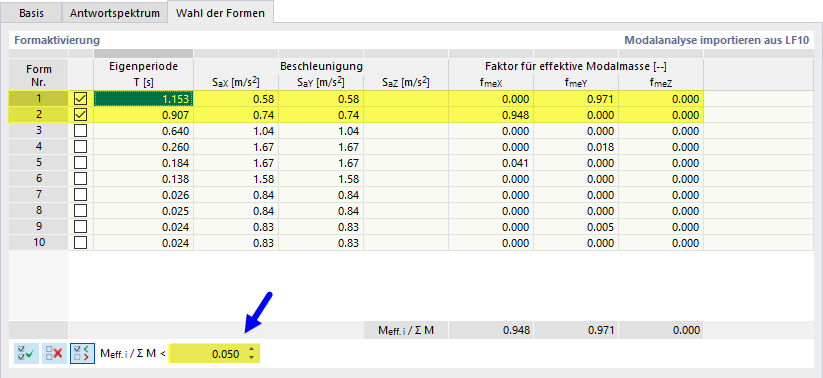Image resolution: width=823 pixels, height=378 pixels.
Task: Enable the checkbox for mode 7
Action: click(x=81, y=195)
